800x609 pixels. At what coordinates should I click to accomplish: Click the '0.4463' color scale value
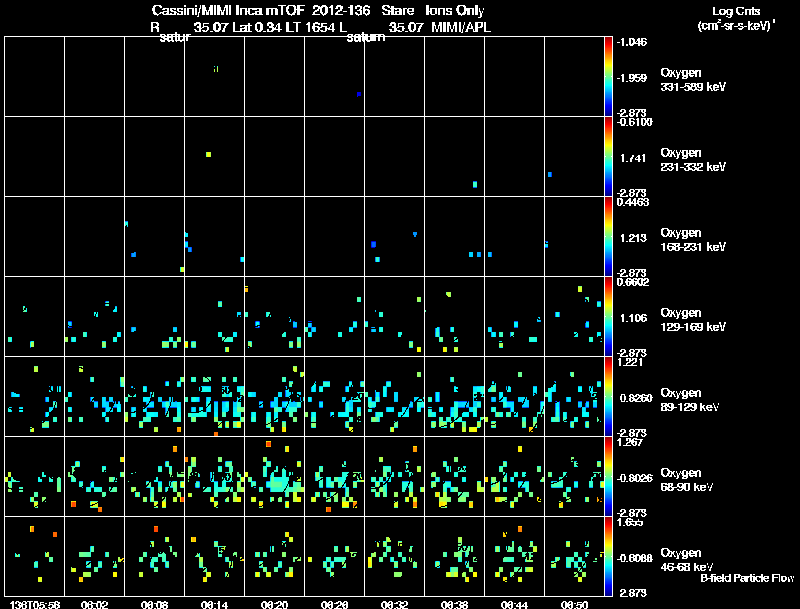coord(633,202)
